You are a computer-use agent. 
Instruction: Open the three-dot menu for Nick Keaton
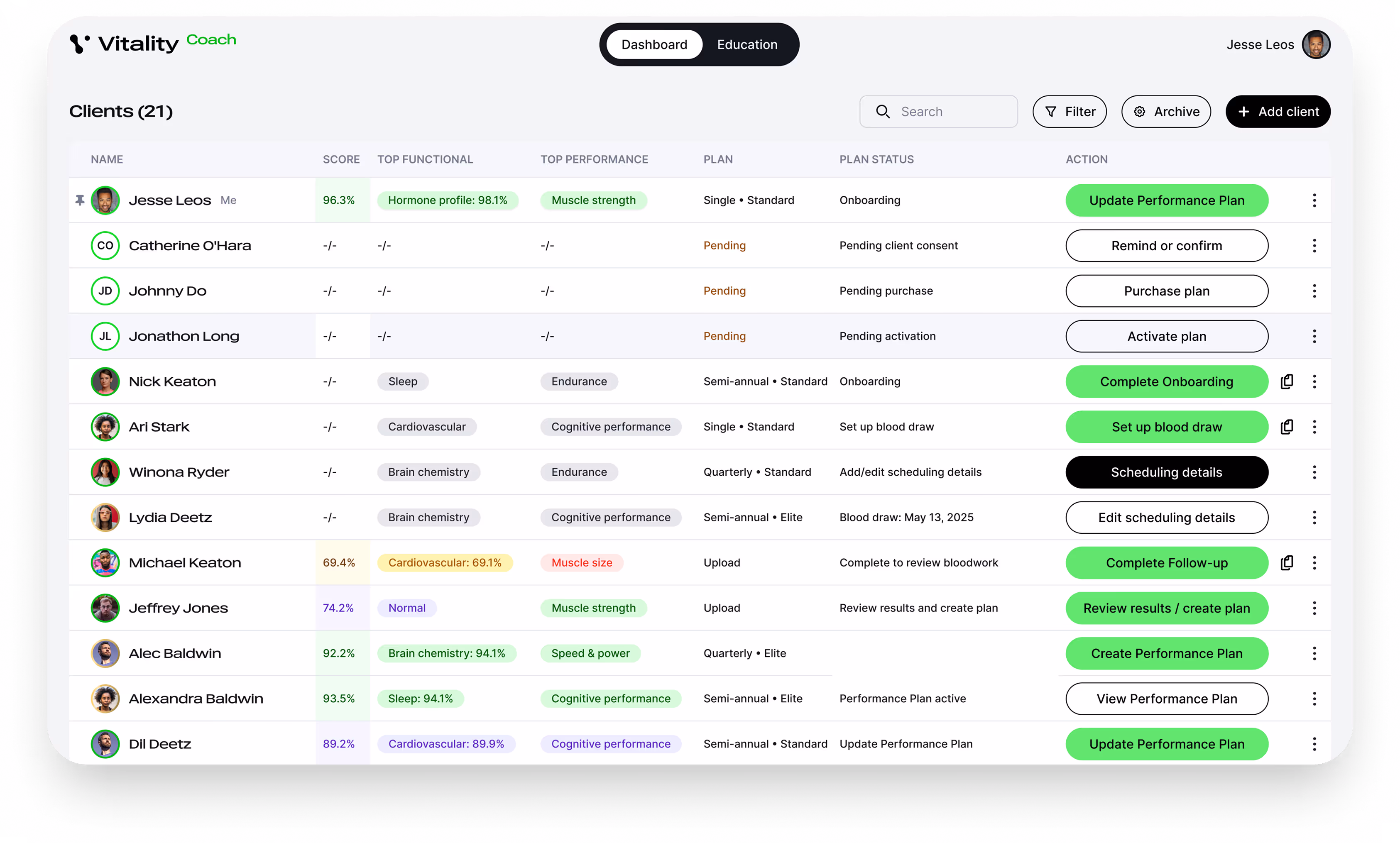[1314, 381]
